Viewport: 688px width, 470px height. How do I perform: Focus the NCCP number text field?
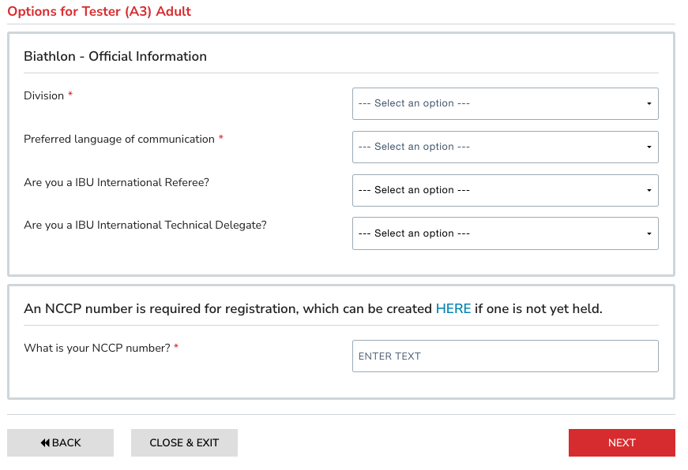(504, 356)
